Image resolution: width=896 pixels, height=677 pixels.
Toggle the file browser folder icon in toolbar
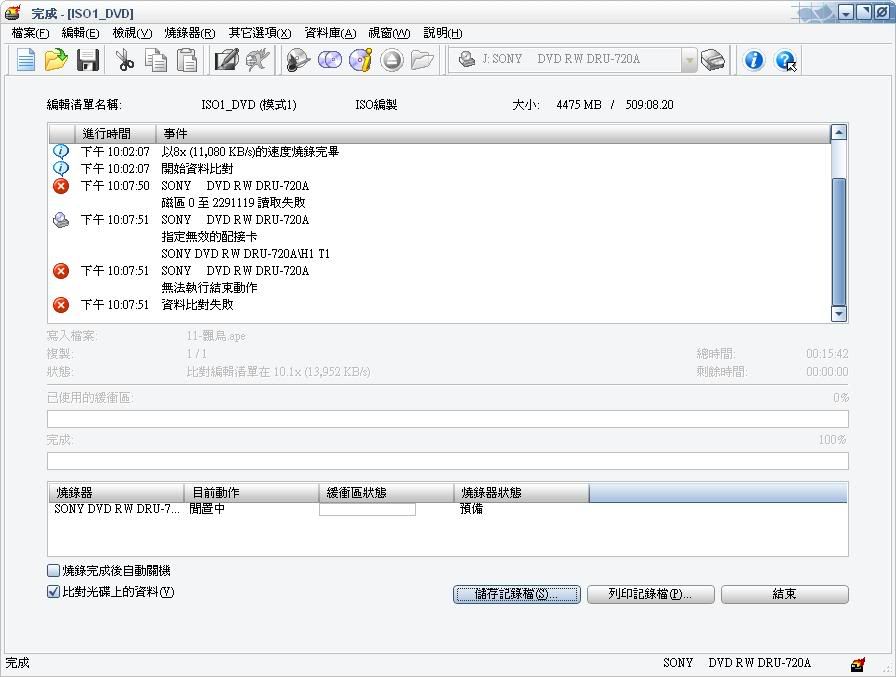[x=422, y=59]
